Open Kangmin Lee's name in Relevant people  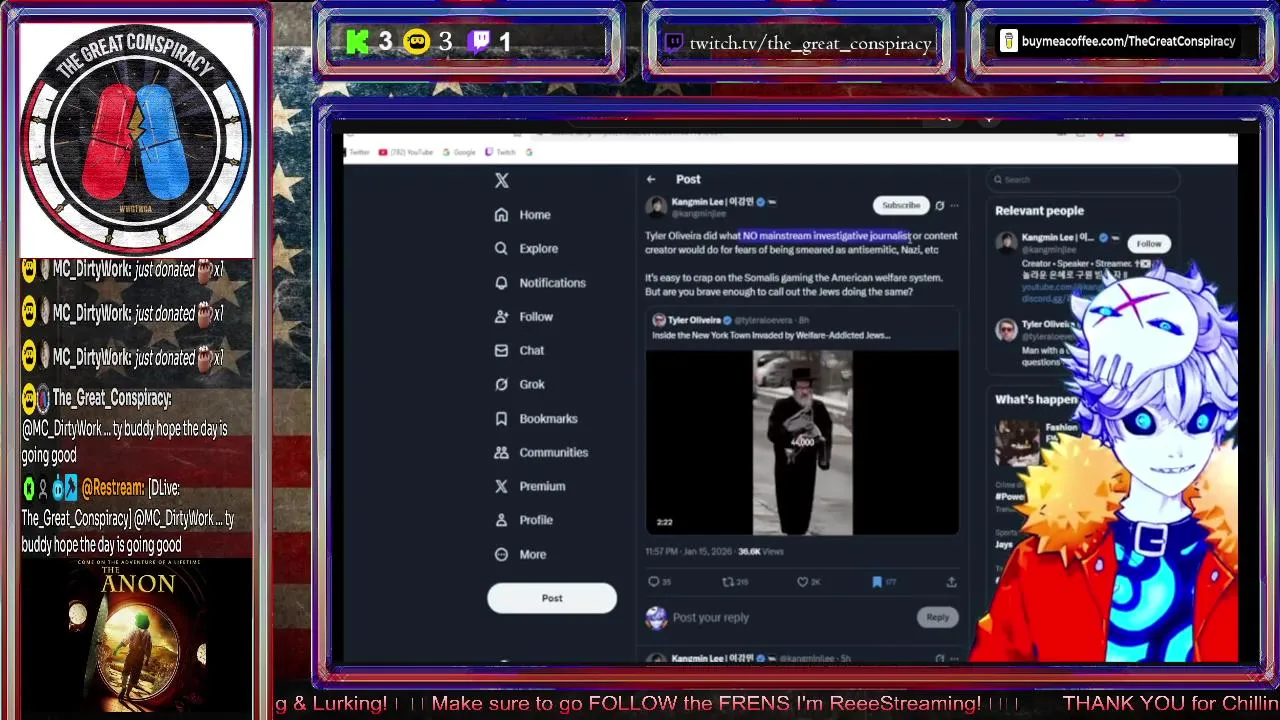point(1058,238)
